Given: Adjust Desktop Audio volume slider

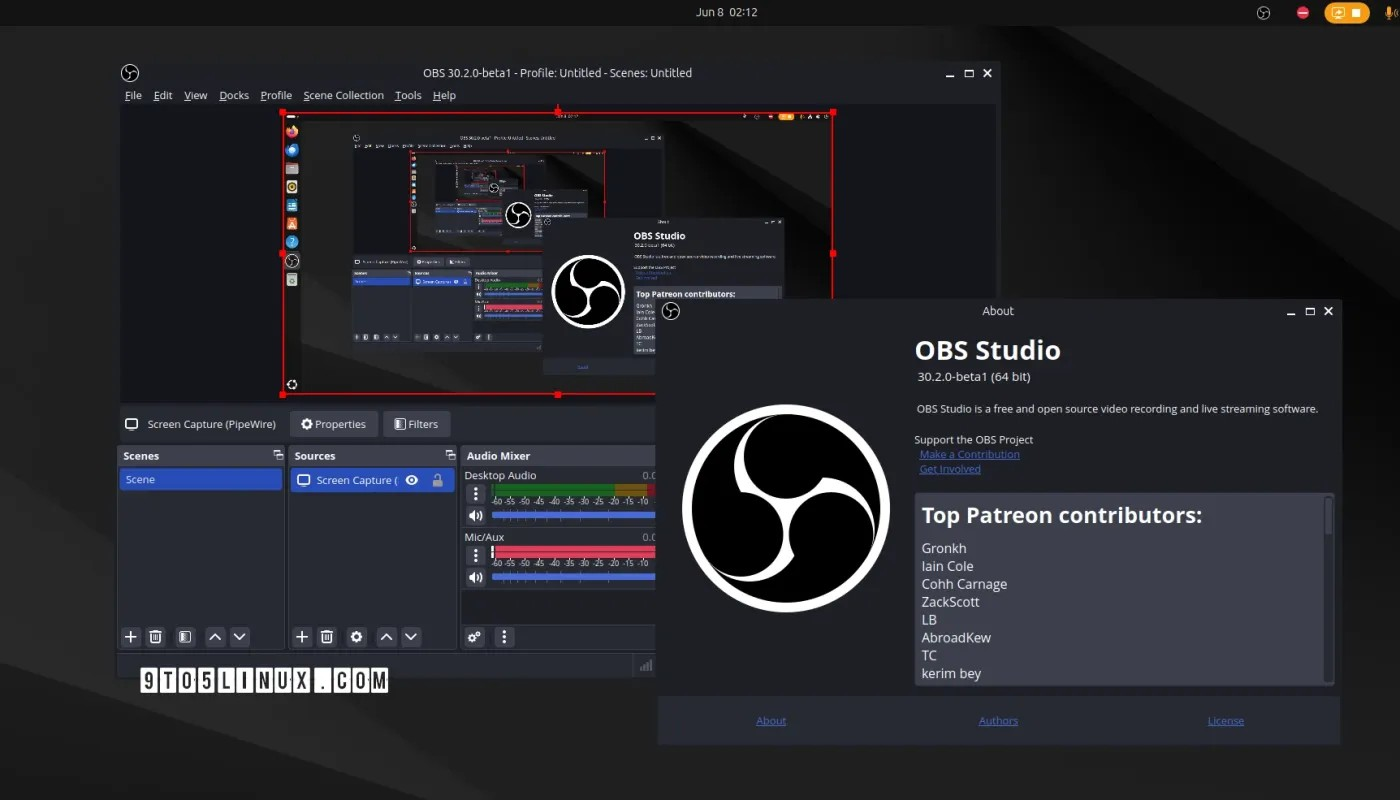Looking at the screenshot, I should point(573,515).
